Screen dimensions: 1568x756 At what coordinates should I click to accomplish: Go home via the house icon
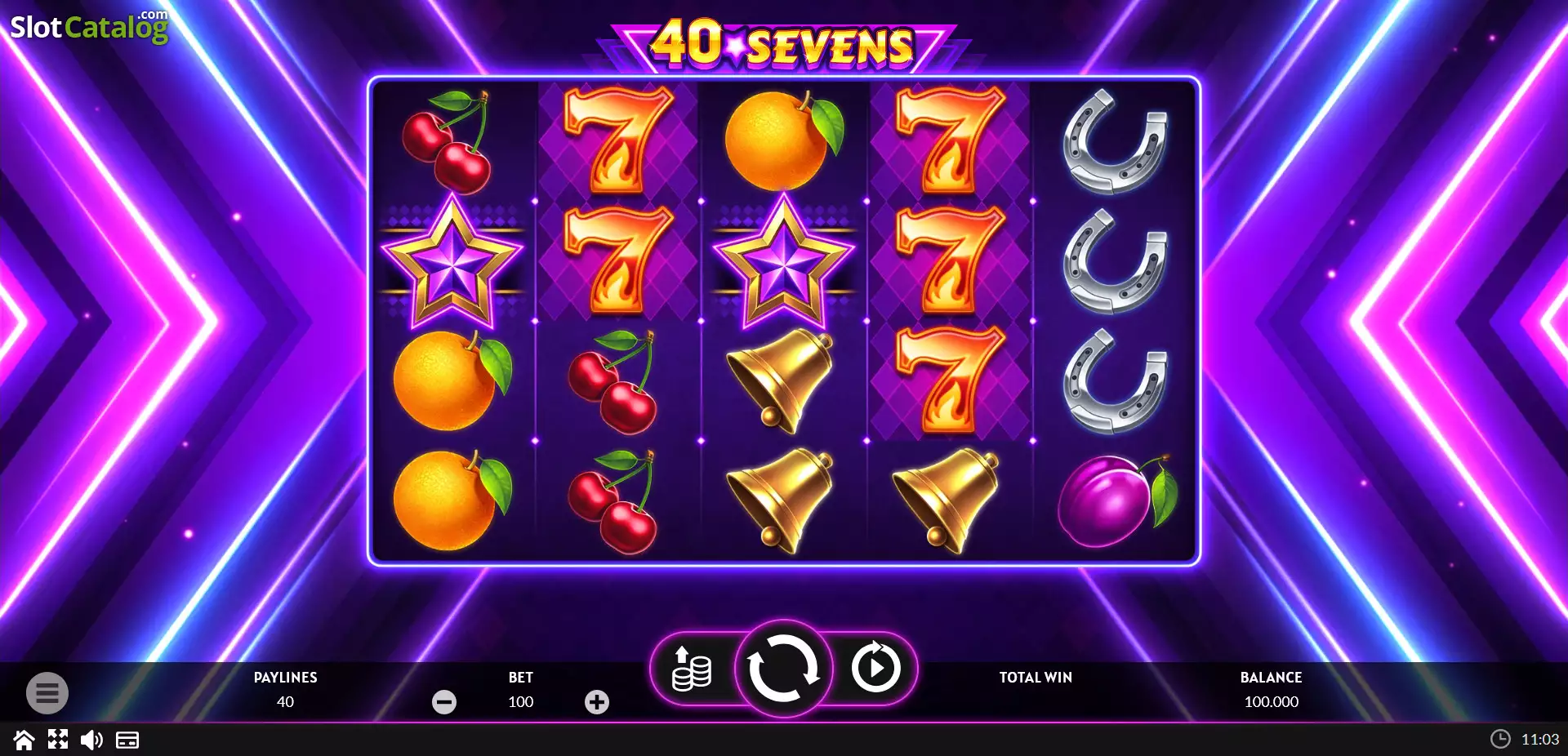24,740
